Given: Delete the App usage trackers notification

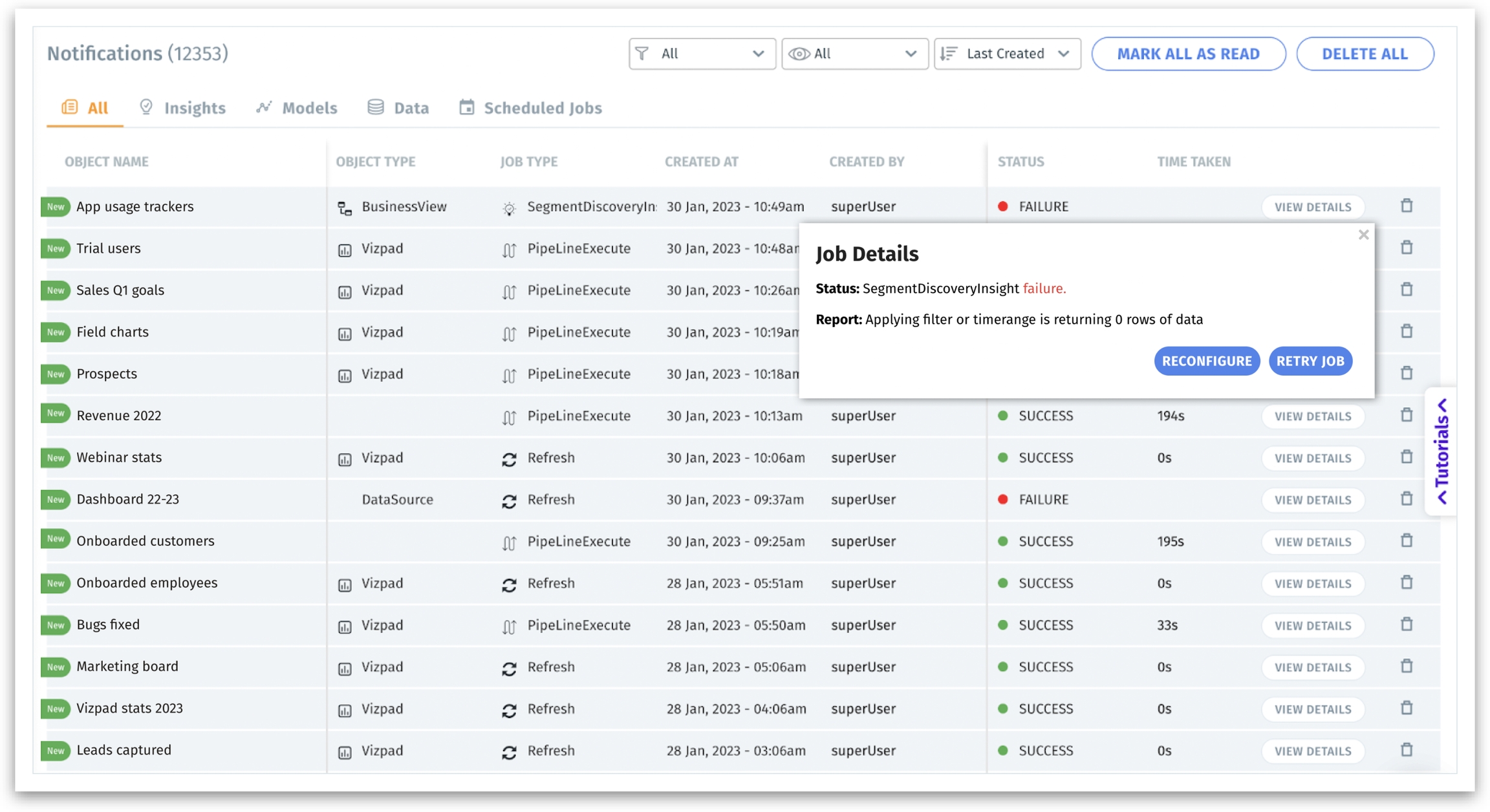Looking at the screenshot, I should pyautogui.click(x=1407, y=206).
